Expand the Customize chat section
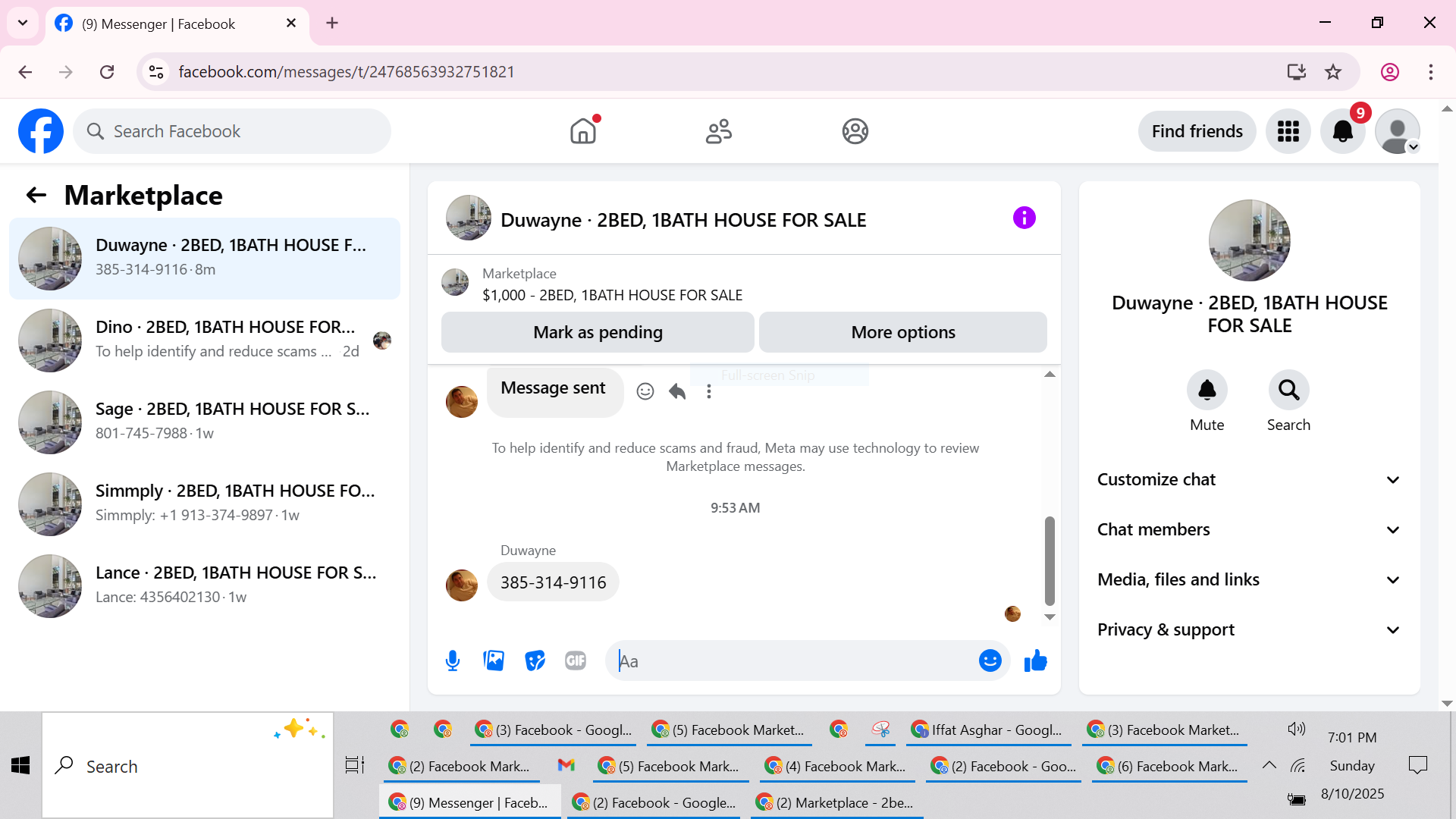Image resolution: width=1456 pixels, height=819 pixels. pos(1249,479)
